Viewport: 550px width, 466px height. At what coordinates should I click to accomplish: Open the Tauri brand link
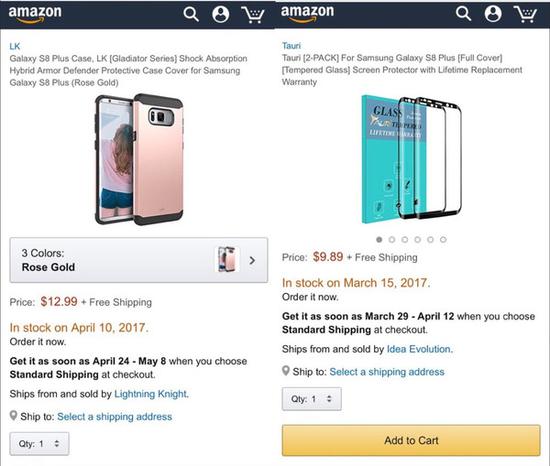pyautogui.click(x=291, y=46)
